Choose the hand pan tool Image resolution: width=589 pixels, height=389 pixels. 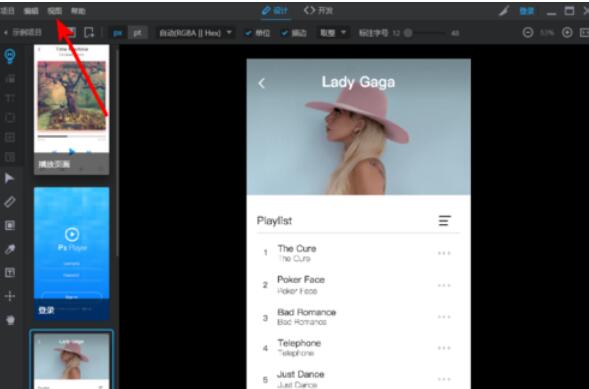coord(10,320)
